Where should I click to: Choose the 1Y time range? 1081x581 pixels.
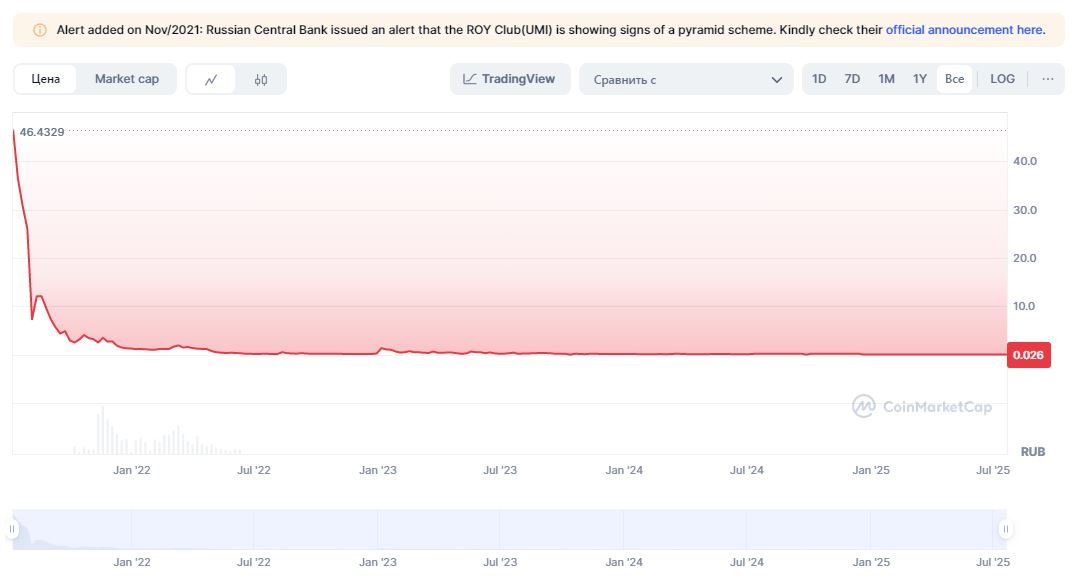[920, 79]
